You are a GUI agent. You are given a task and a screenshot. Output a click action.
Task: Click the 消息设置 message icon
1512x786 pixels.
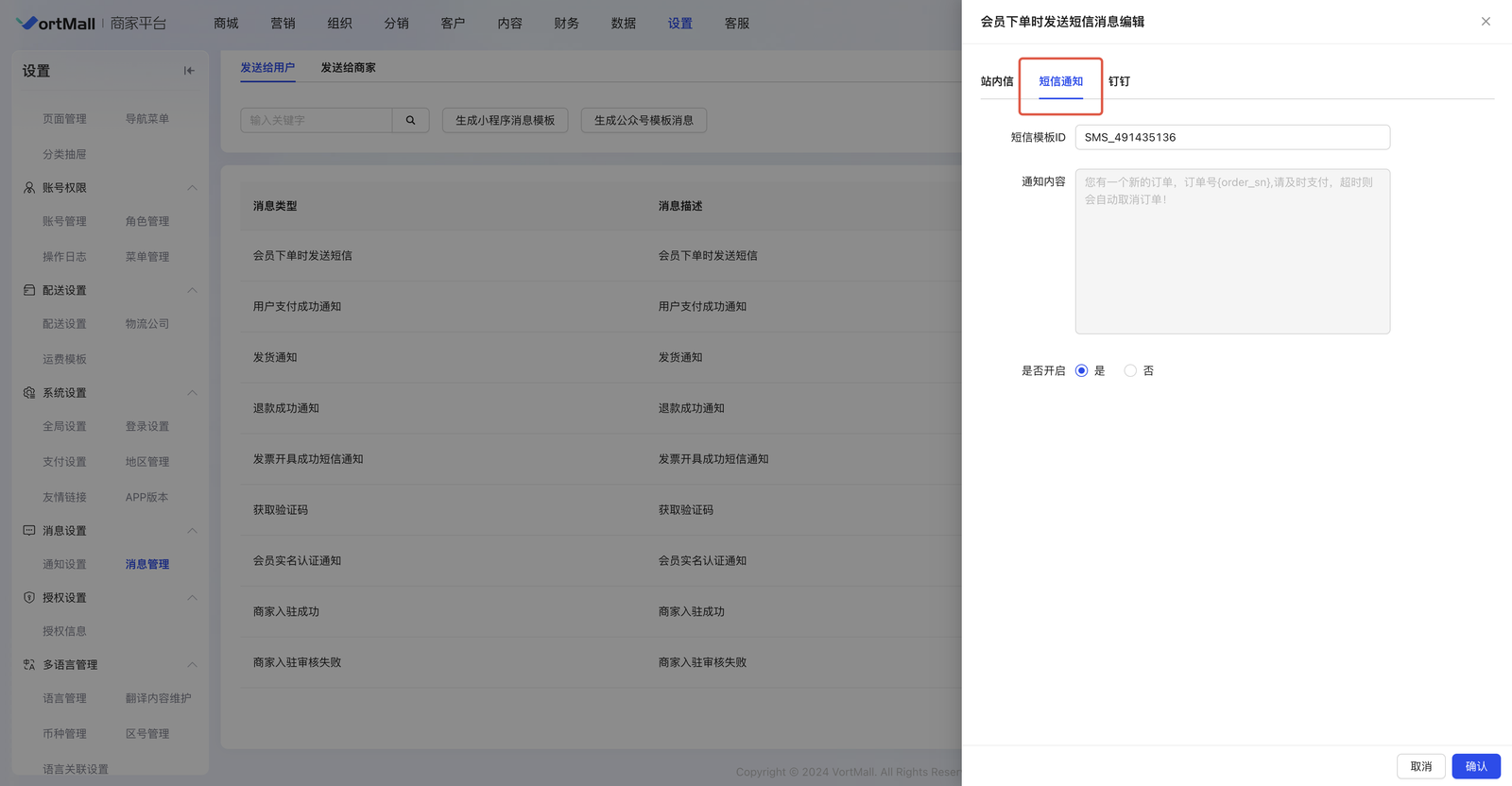point(29,531)
